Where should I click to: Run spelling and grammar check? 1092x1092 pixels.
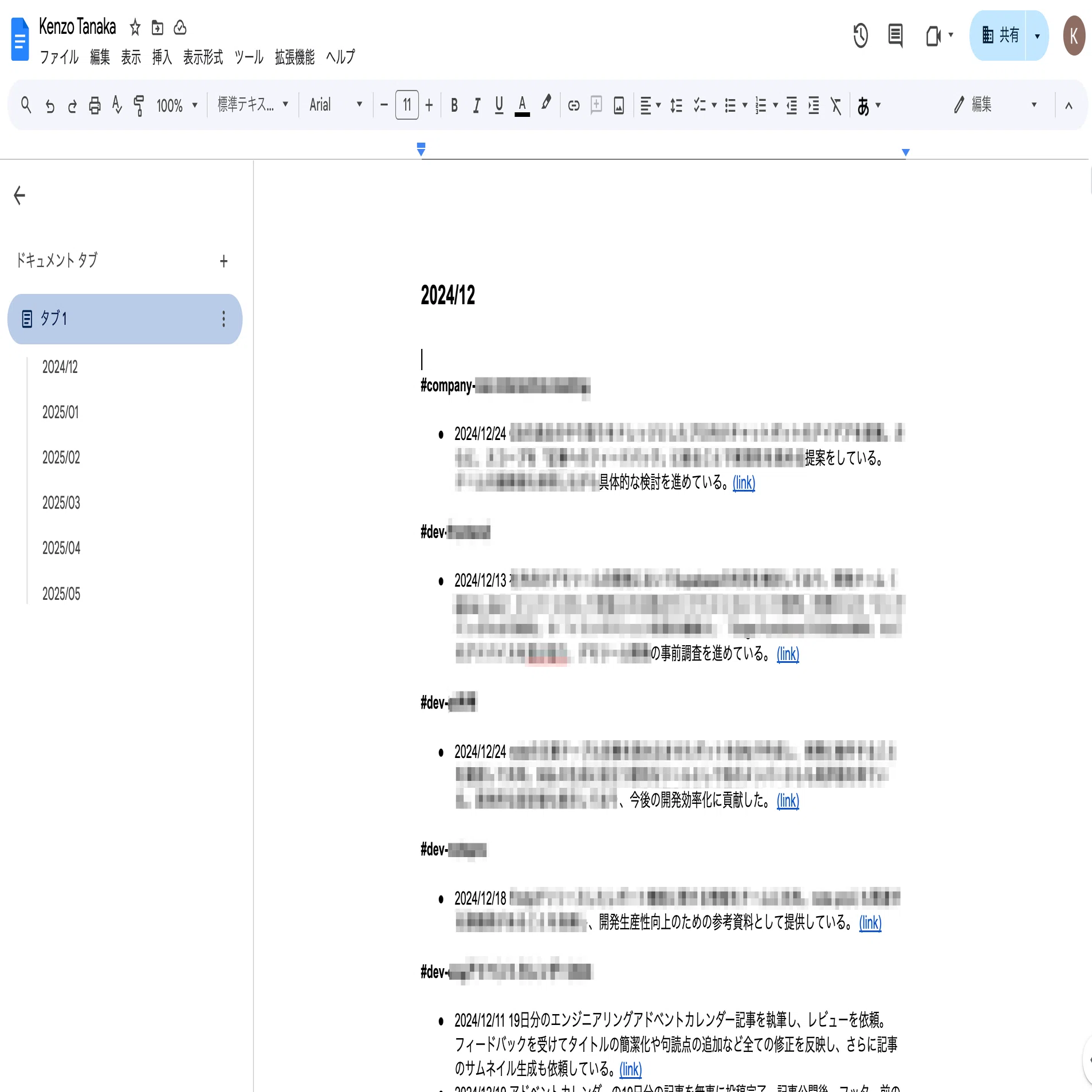pos(117,105)
